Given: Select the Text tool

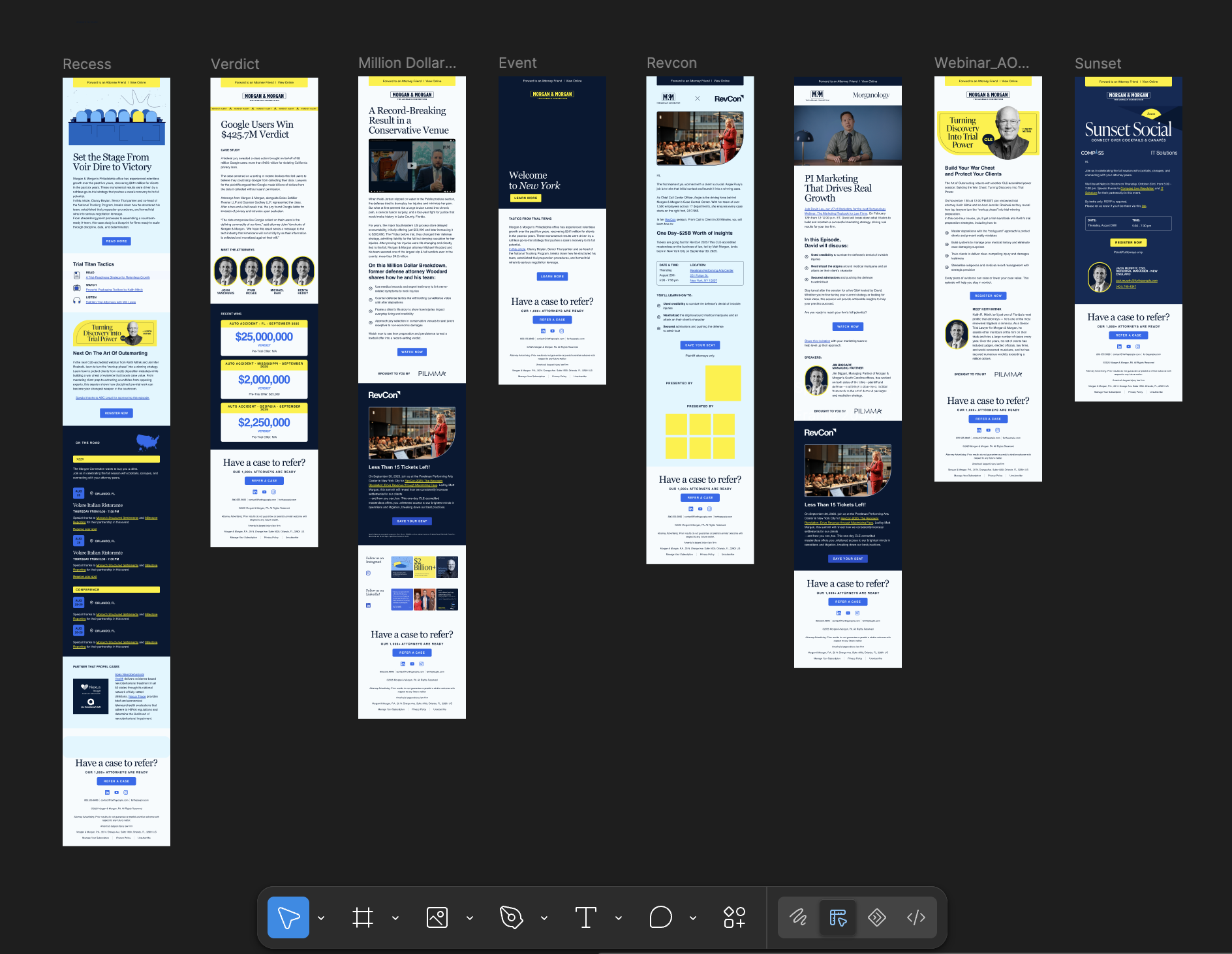Looking at the screenshot, I should coord(586,917).
